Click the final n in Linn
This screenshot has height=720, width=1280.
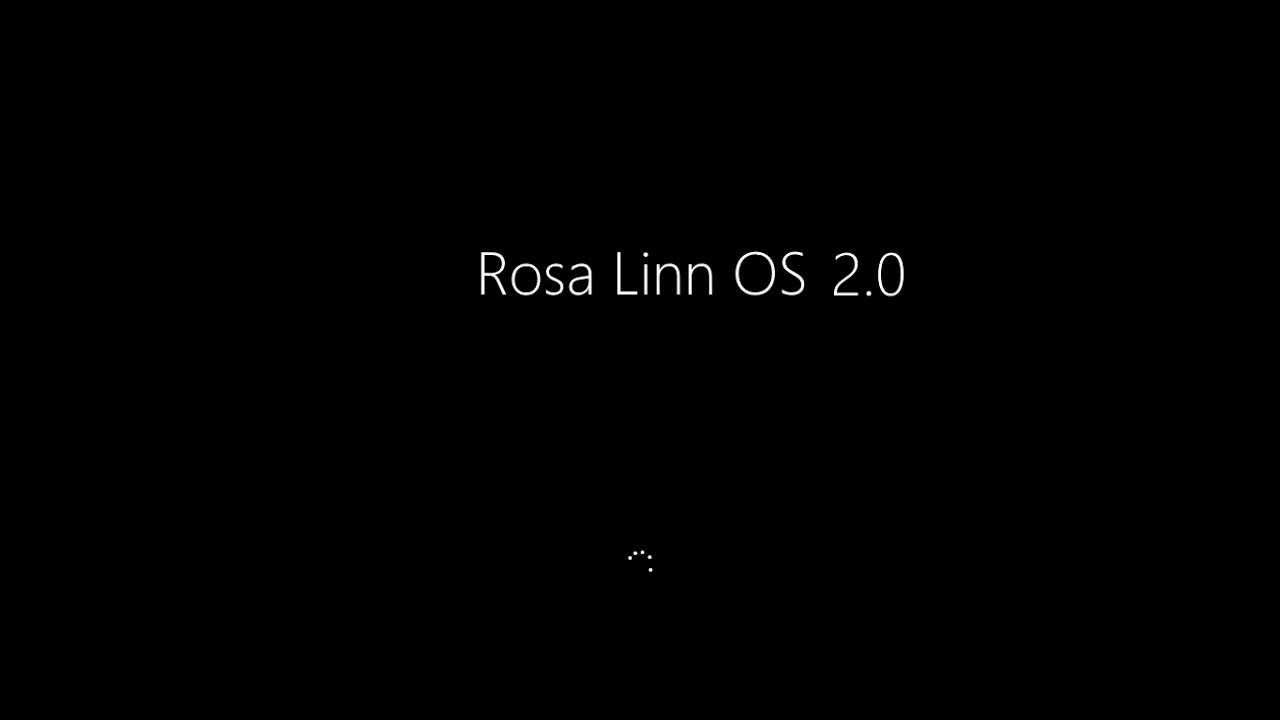pyautogui.click(x=702, y=281)
